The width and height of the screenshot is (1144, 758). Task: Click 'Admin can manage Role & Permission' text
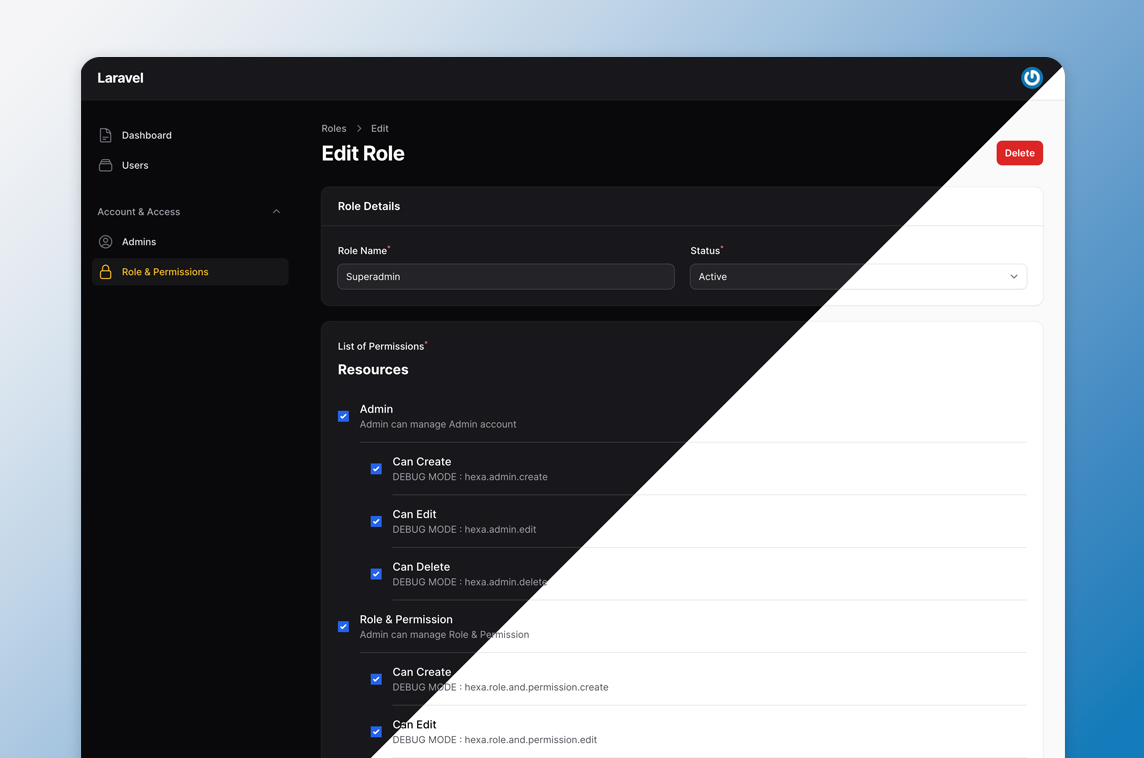tap(444, 635)
